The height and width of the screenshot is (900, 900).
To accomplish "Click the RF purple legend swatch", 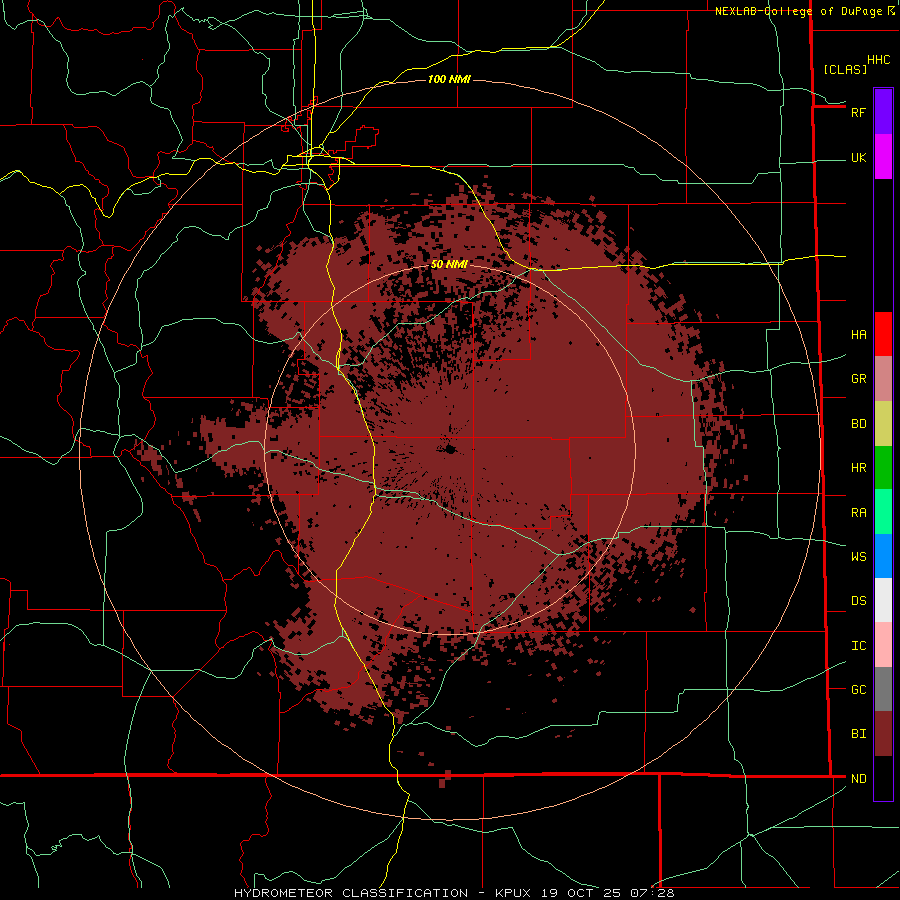I will click(883, 112).
